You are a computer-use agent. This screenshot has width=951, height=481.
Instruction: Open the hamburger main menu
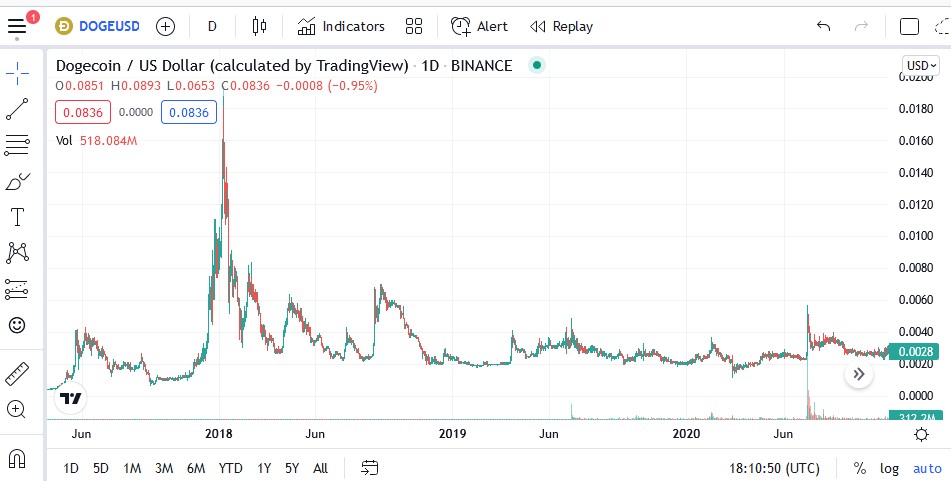(x=17, y=27)
